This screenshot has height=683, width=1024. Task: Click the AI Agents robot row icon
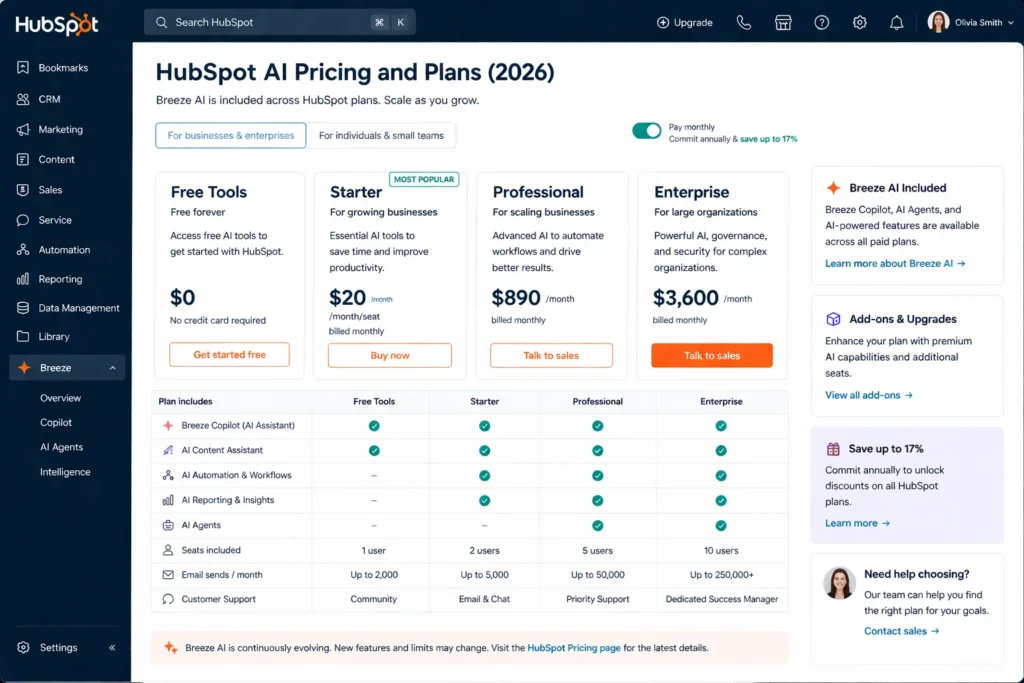[x=168, y=525]
